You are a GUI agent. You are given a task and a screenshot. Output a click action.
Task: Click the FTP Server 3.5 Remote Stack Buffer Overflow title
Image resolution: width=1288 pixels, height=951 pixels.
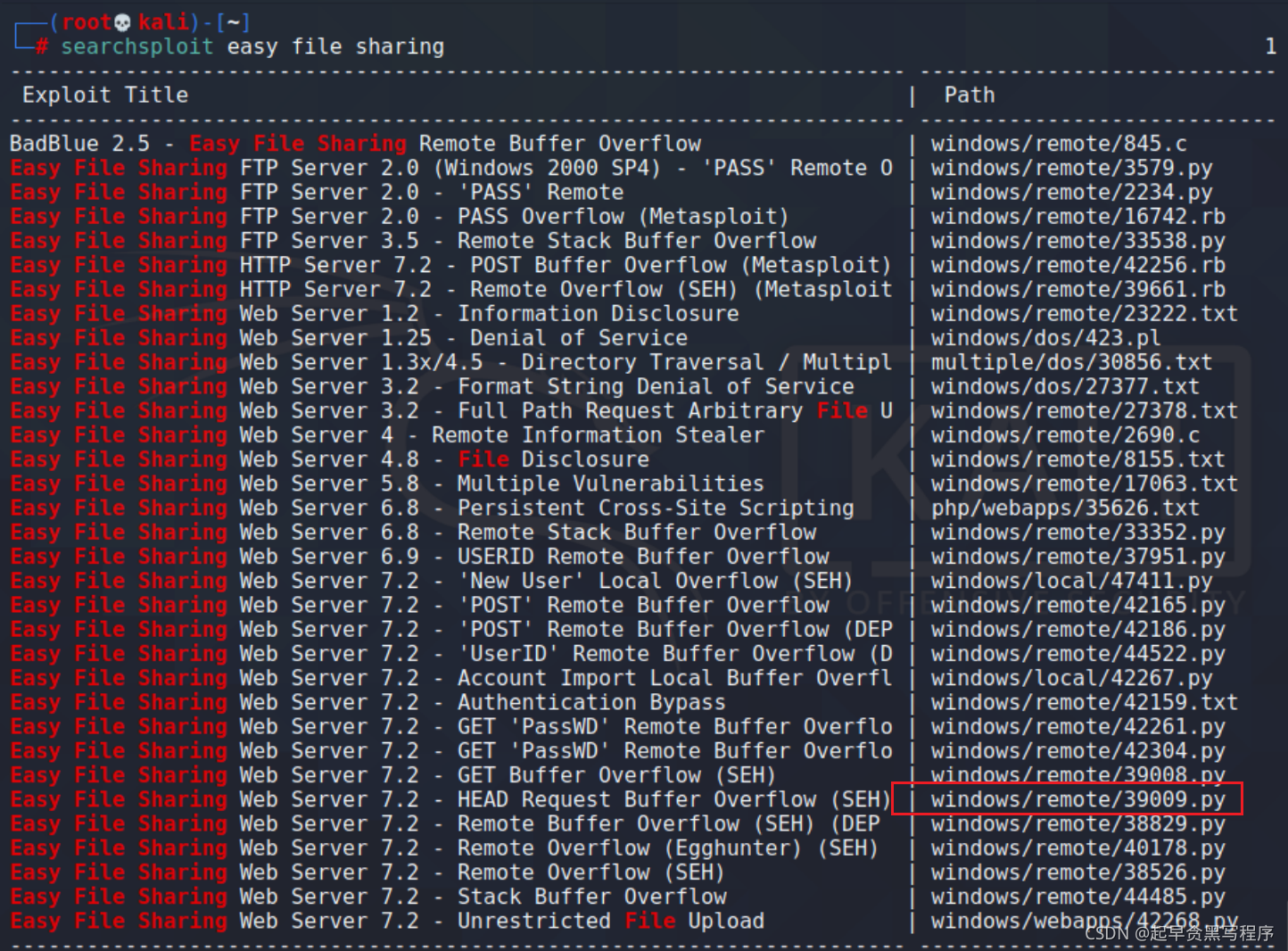click(413, 241)
